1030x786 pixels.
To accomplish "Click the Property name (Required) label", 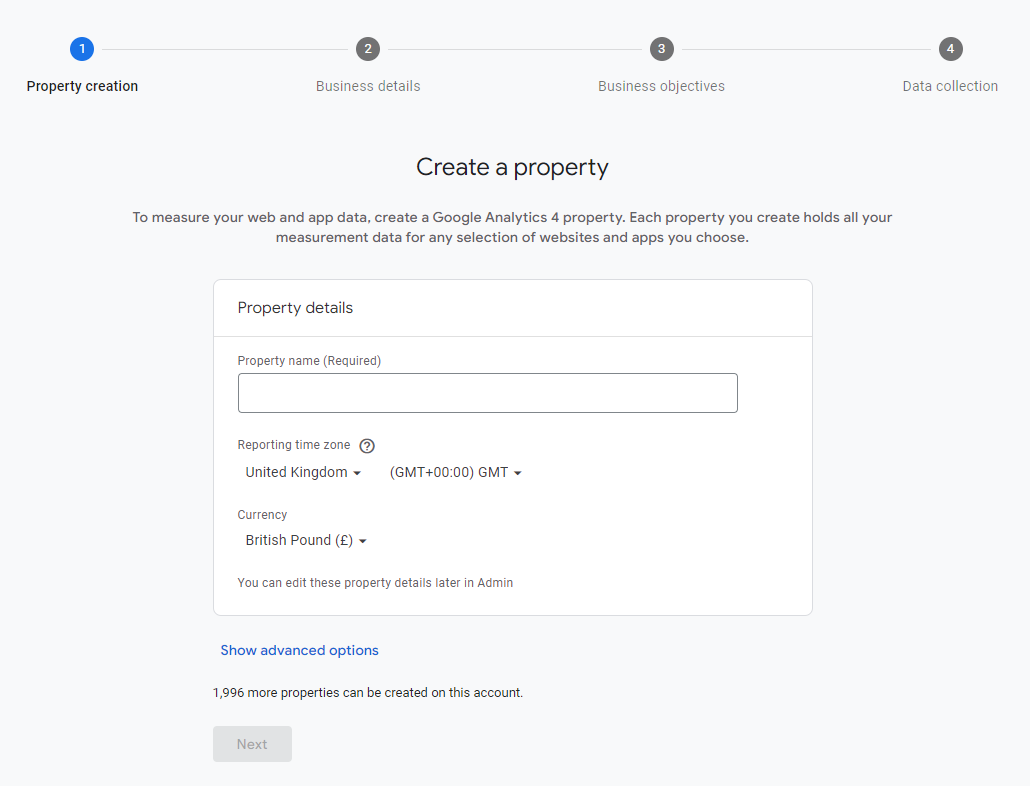I will pos(309,360).
